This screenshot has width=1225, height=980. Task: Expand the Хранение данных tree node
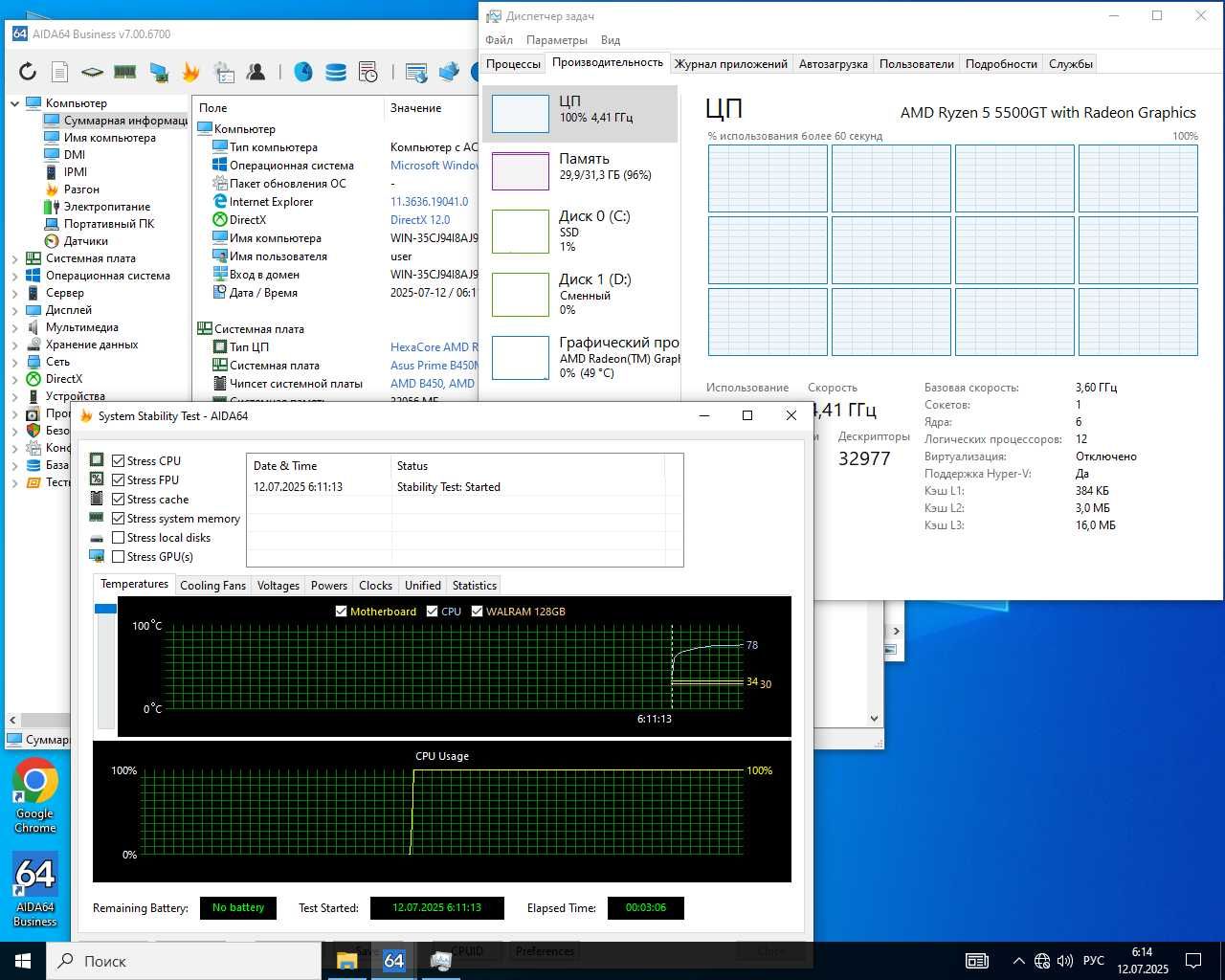pos(14,345)
